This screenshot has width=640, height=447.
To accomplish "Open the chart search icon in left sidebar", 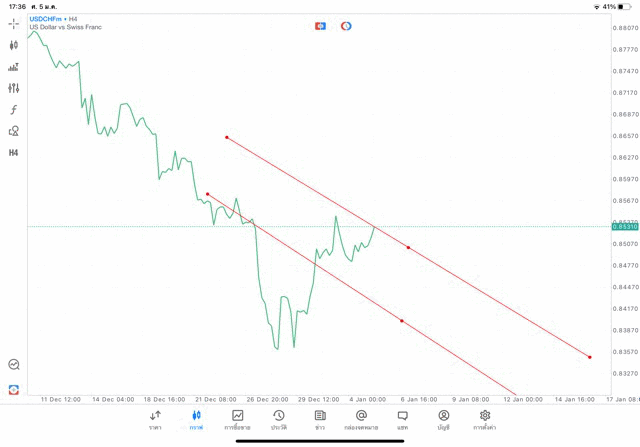I will (x=13, y=365).
